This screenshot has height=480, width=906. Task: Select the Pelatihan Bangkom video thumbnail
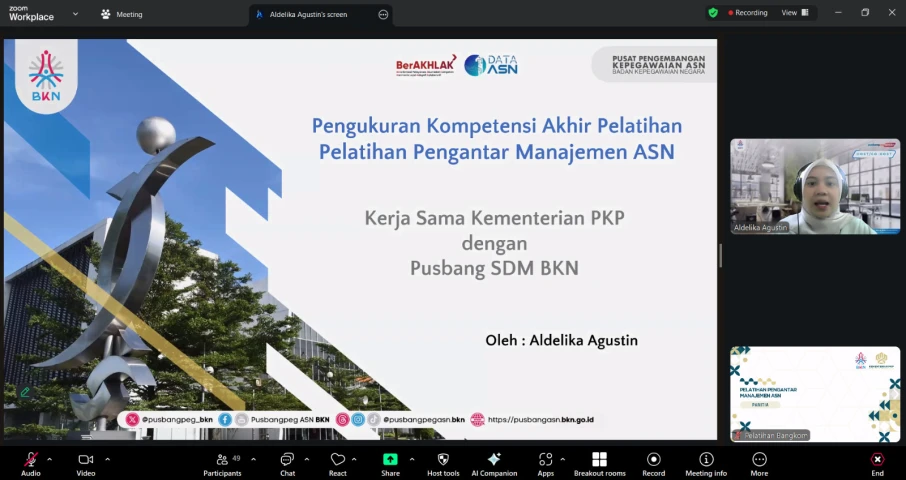coord(815,394)
